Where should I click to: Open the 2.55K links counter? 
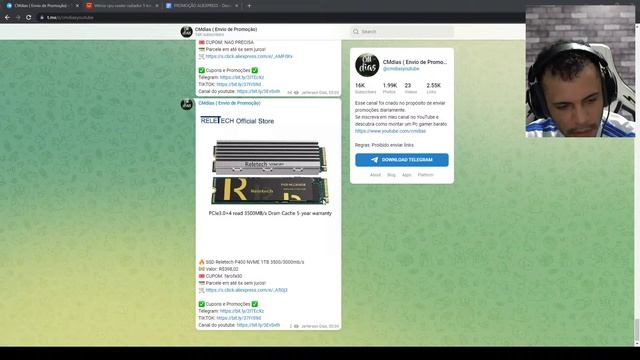(433, 88)
